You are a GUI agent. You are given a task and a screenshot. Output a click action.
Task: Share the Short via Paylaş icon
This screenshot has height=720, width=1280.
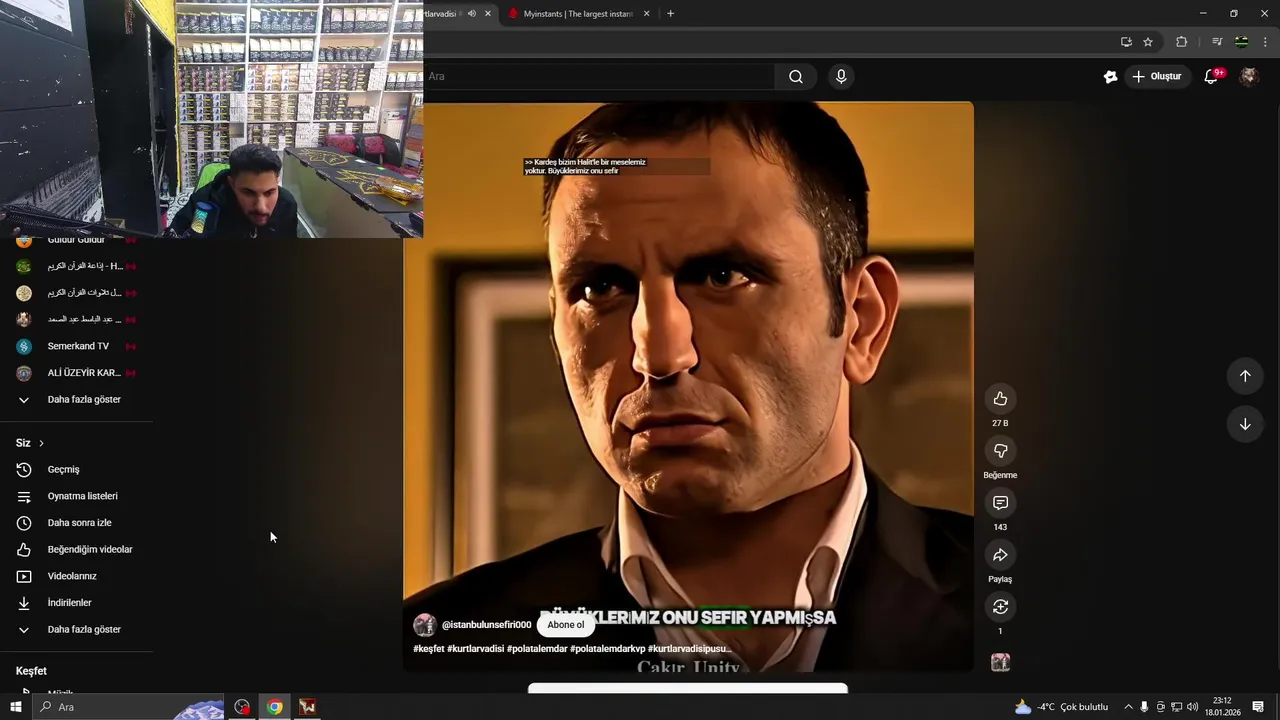pyautogui.click(x=1000, y=555)
